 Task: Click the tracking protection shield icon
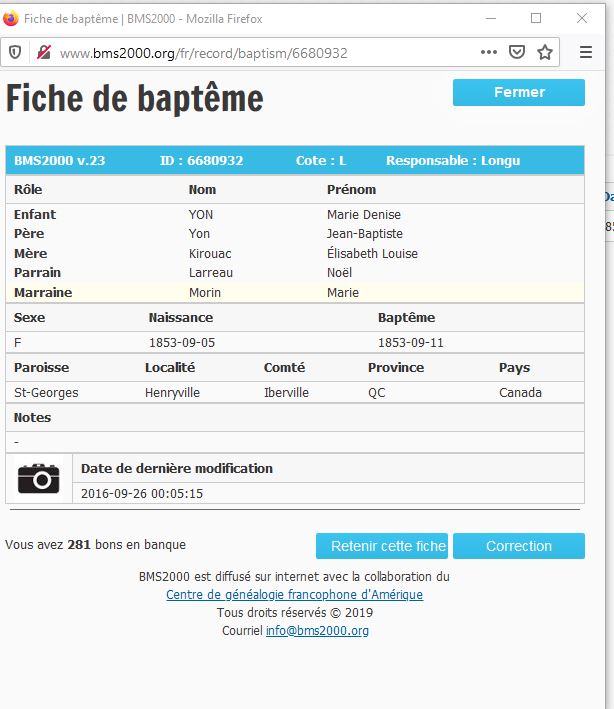coord(15,52)
